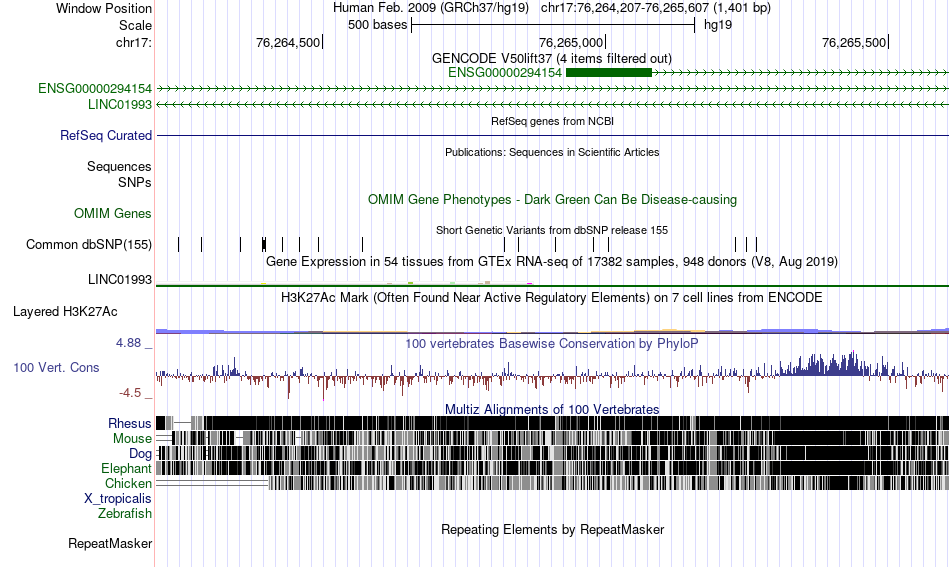Click the Basewise Conservation by PhyloP title

[552, 343]
